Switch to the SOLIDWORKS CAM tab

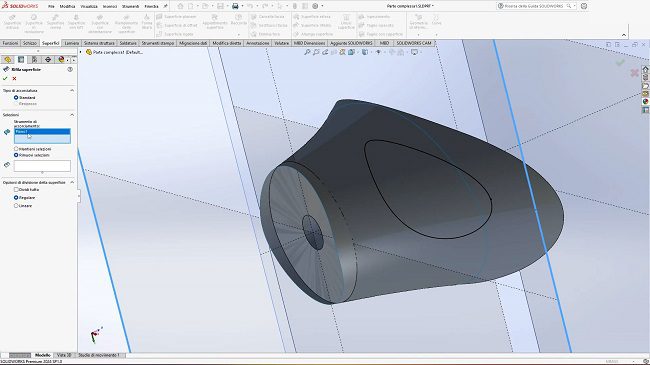point(414,43)
